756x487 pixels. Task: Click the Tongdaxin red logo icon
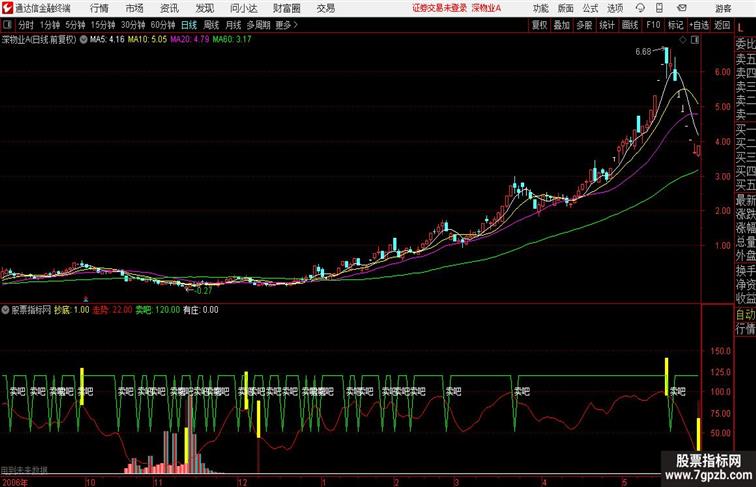[x=7, y=8]
